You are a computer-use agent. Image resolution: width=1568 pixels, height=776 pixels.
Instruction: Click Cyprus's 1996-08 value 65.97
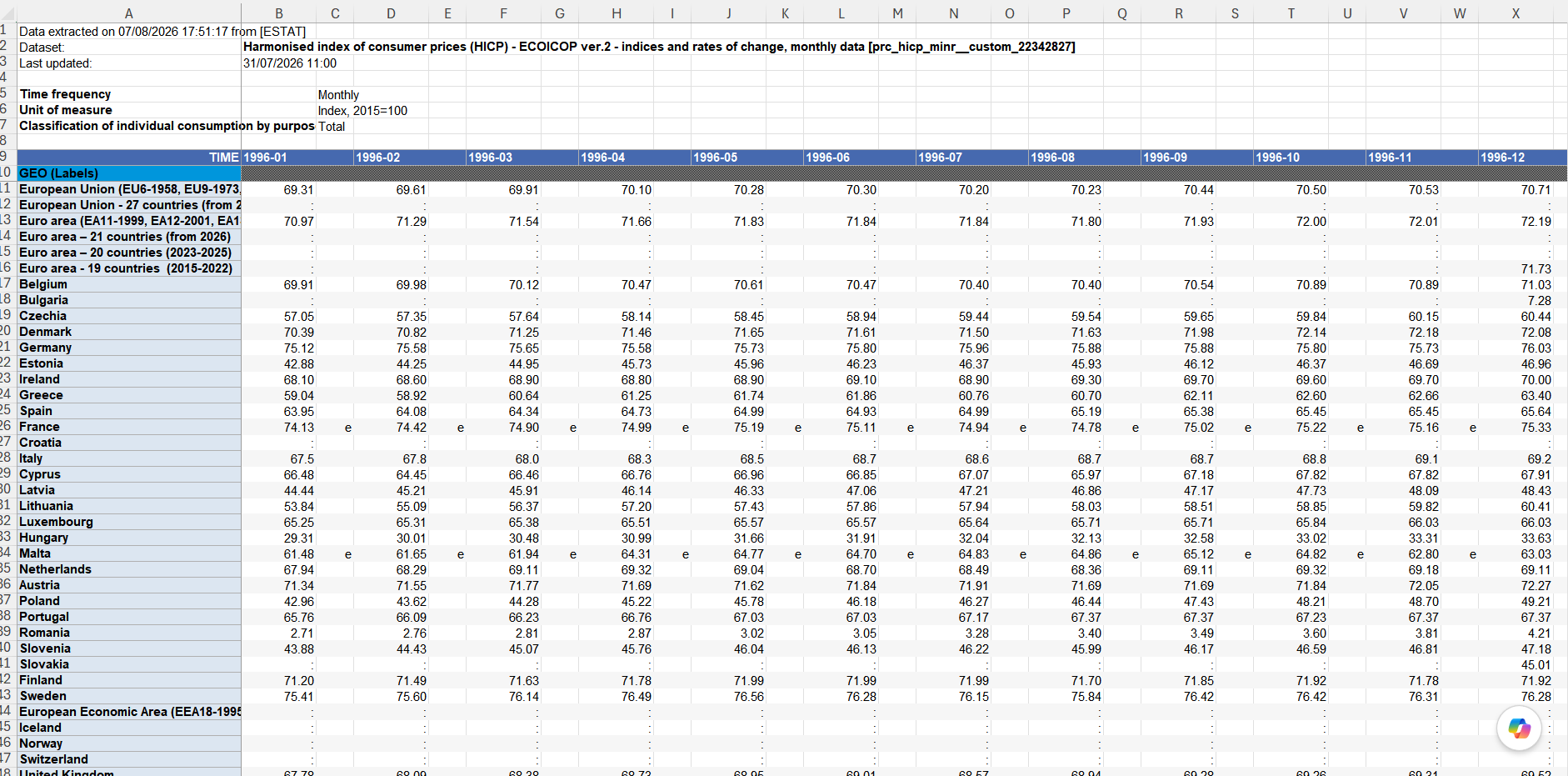click(1066, 475)
